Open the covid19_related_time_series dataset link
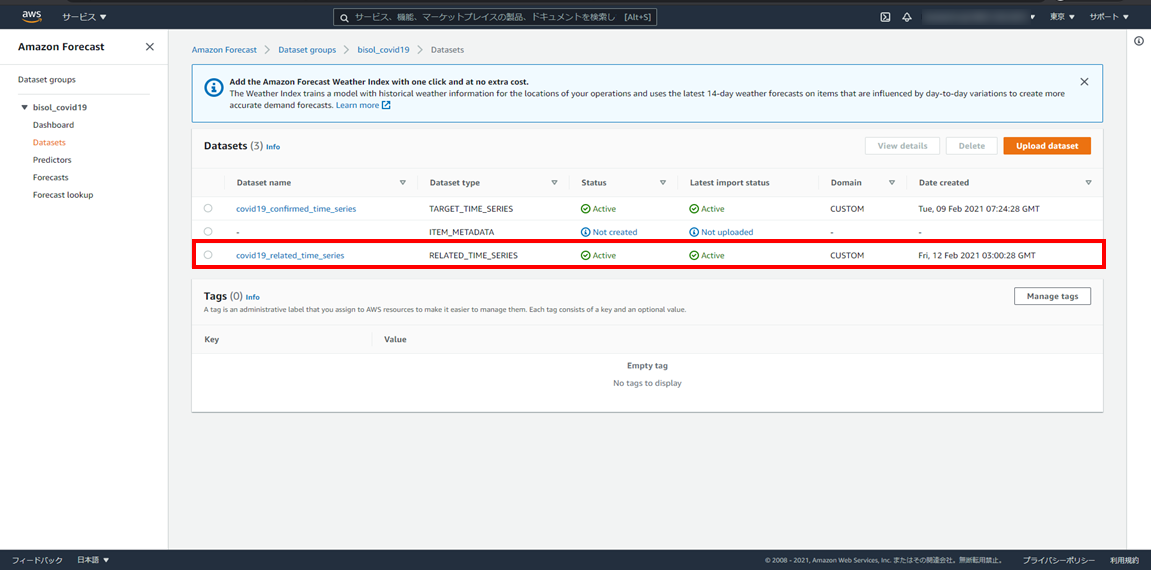This screenshot has height=570, width=1151. point(290,255)
